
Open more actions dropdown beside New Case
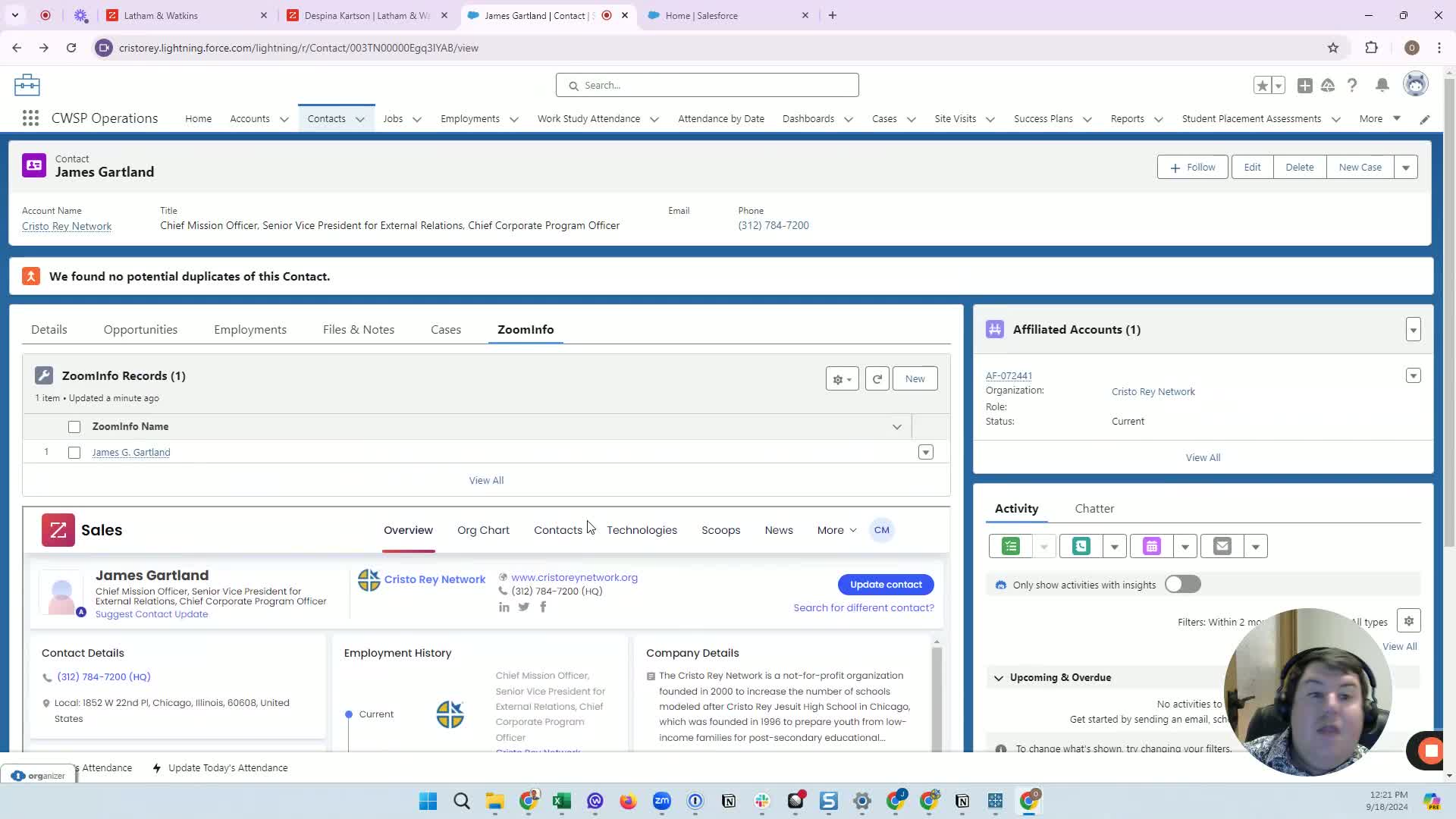1405,167
